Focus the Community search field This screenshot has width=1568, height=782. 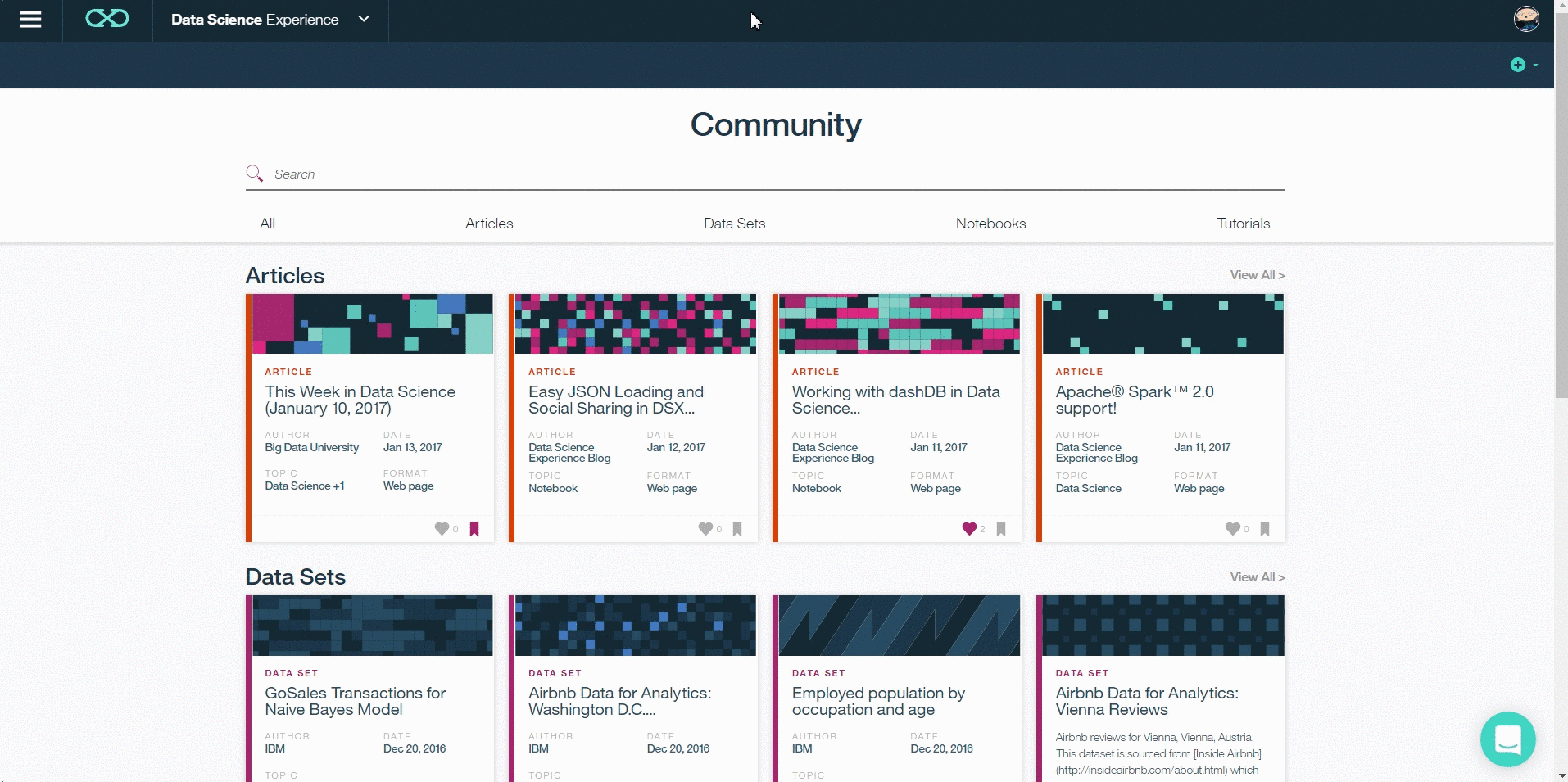coord(765,174)
